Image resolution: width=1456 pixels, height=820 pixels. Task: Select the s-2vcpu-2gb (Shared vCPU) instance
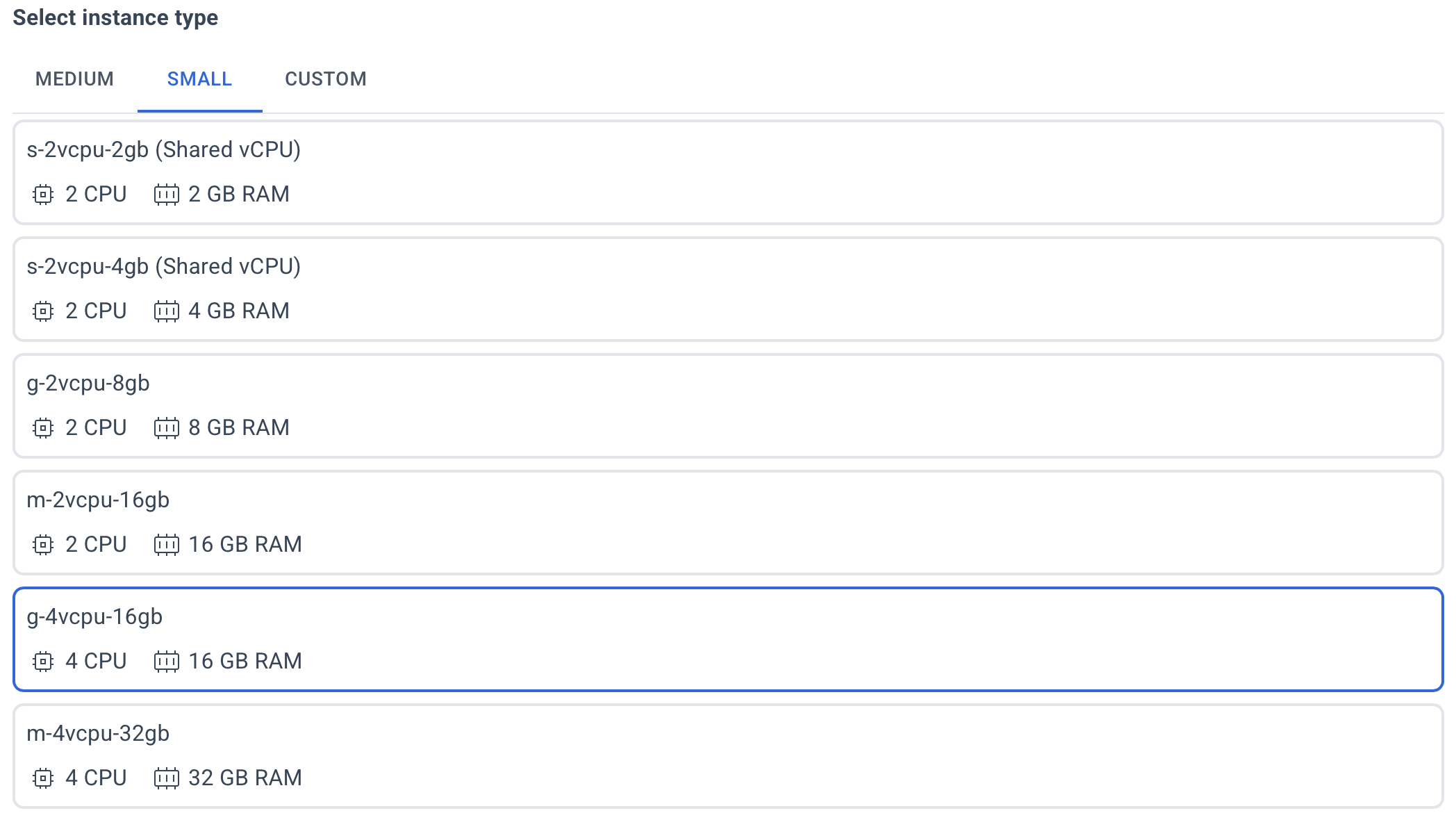pyautogui.click(x=728, y=172)
